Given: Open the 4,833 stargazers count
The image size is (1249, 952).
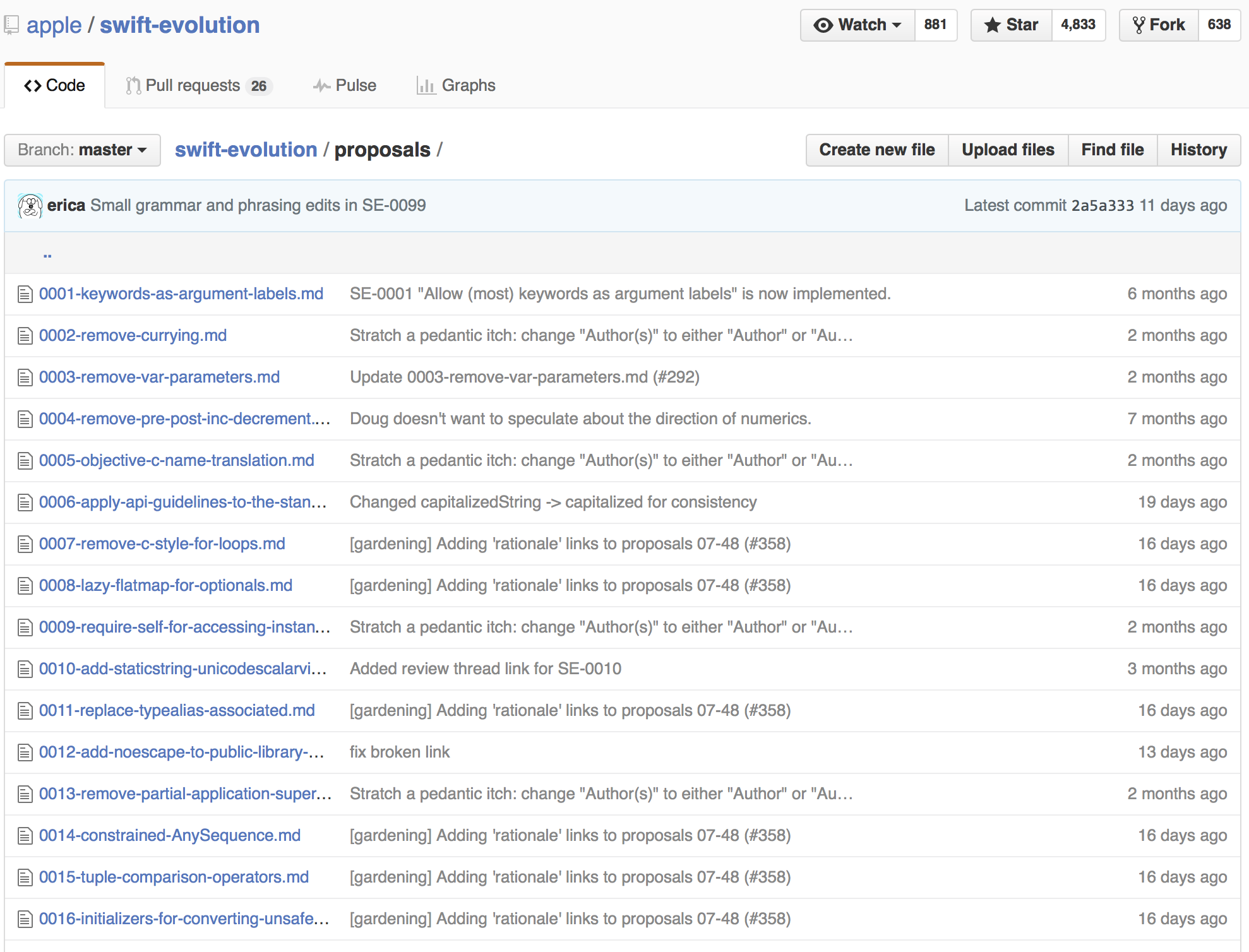Looking at the screenshot, I should [x=1079, y=25].
